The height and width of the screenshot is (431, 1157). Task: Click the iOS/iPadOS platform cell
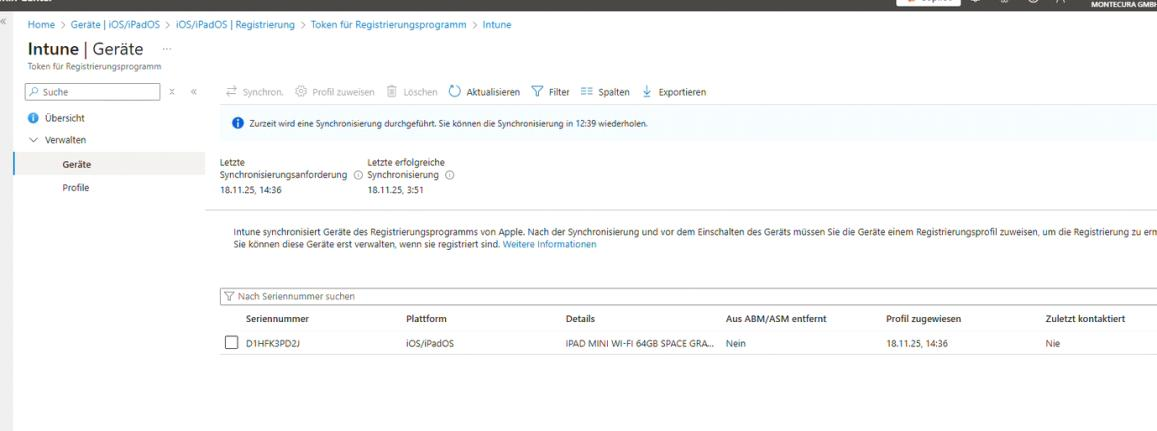click(x=430, y=343)
